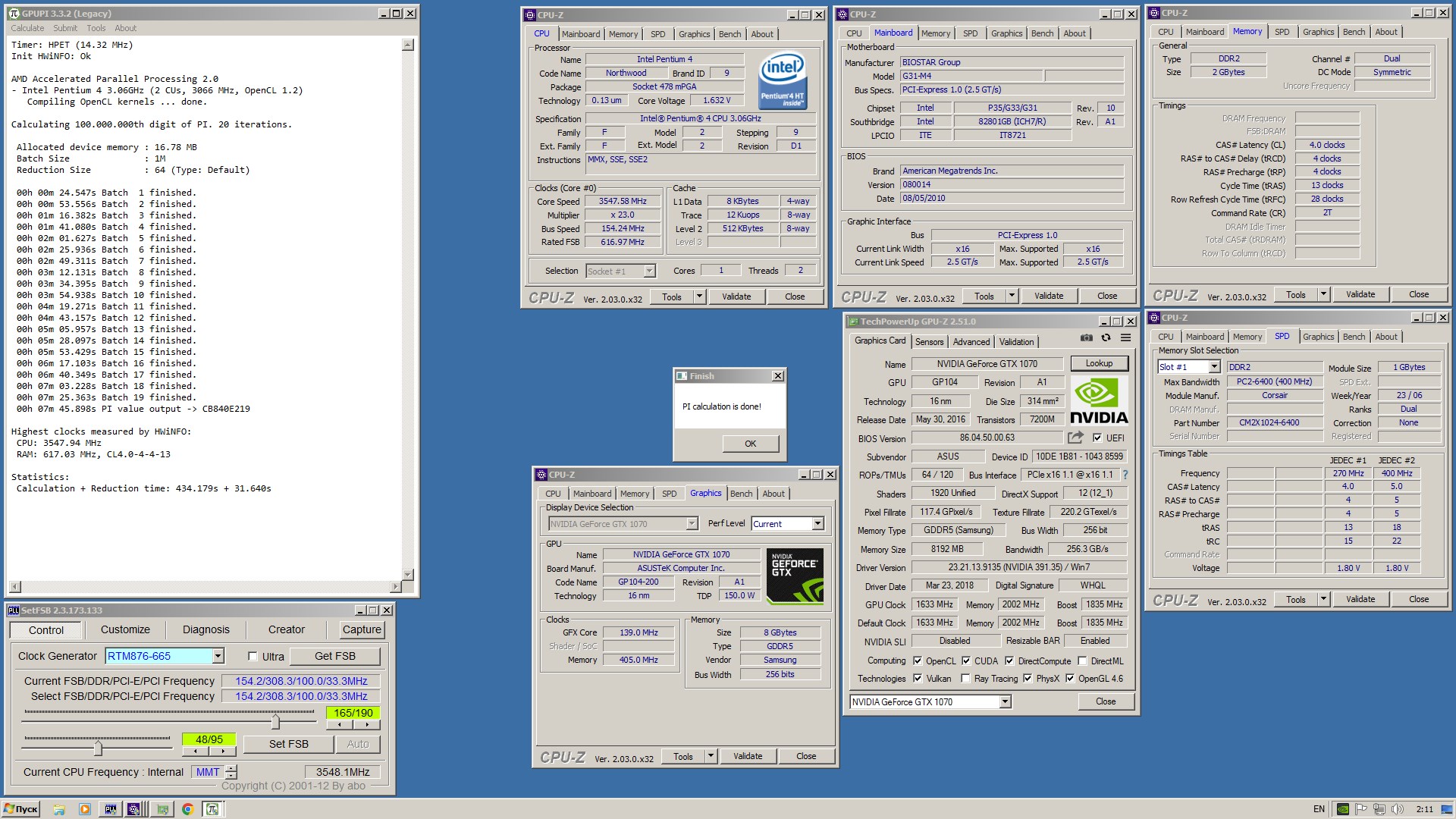Click the Set FSB button

[x=289, y=744]
